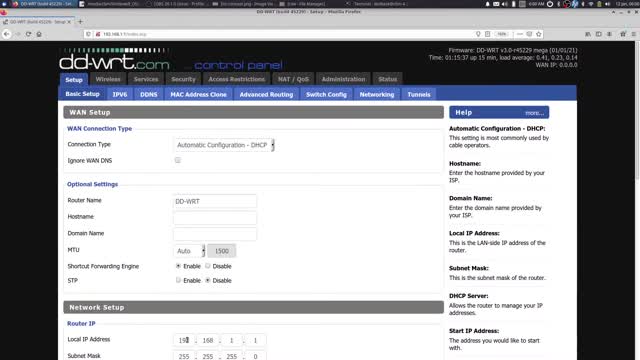Focus the Domain Name input field

(215, 234)
